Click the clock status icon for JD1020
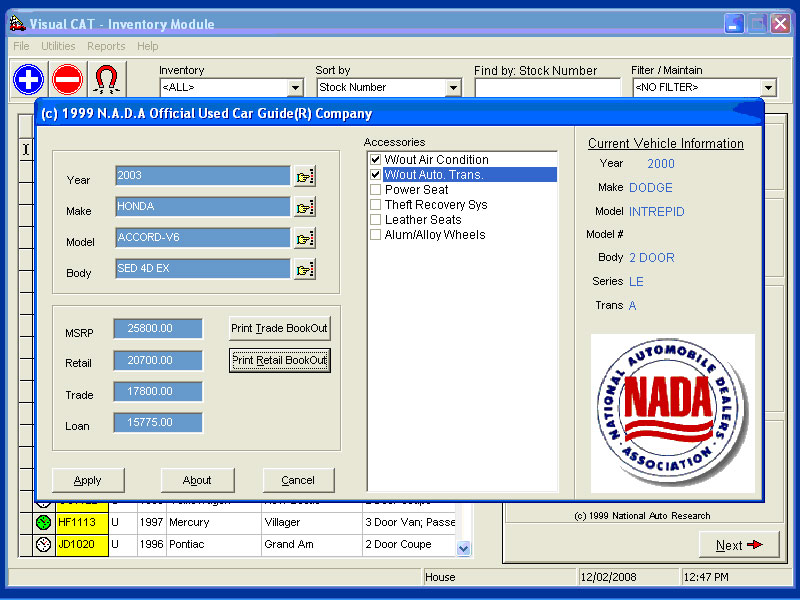 [43, 544]
